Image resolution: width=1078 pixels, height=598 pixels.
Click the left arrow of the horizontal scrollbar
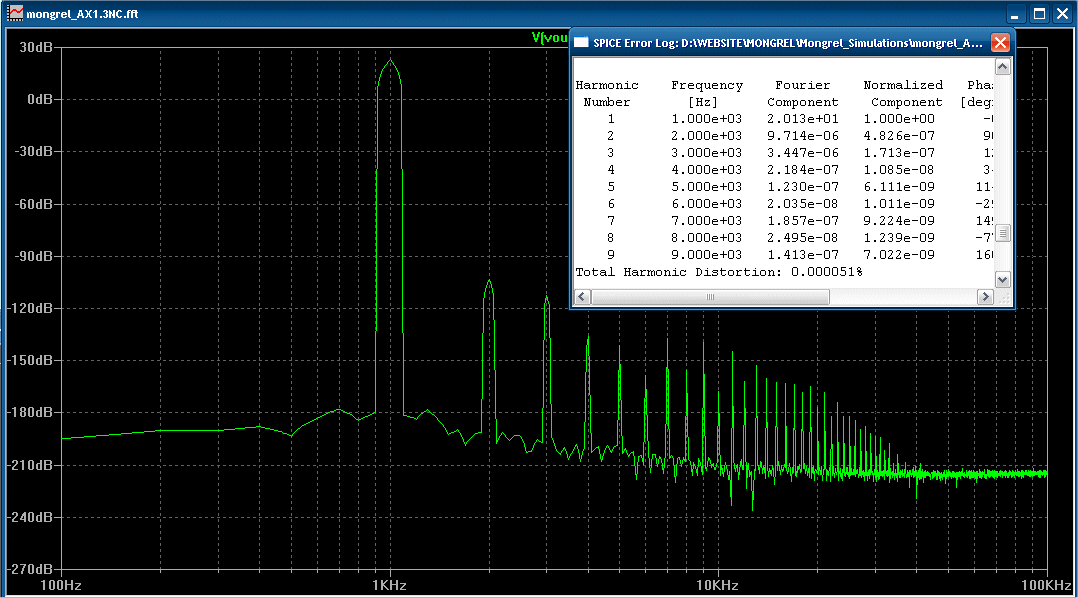(582, 297)
